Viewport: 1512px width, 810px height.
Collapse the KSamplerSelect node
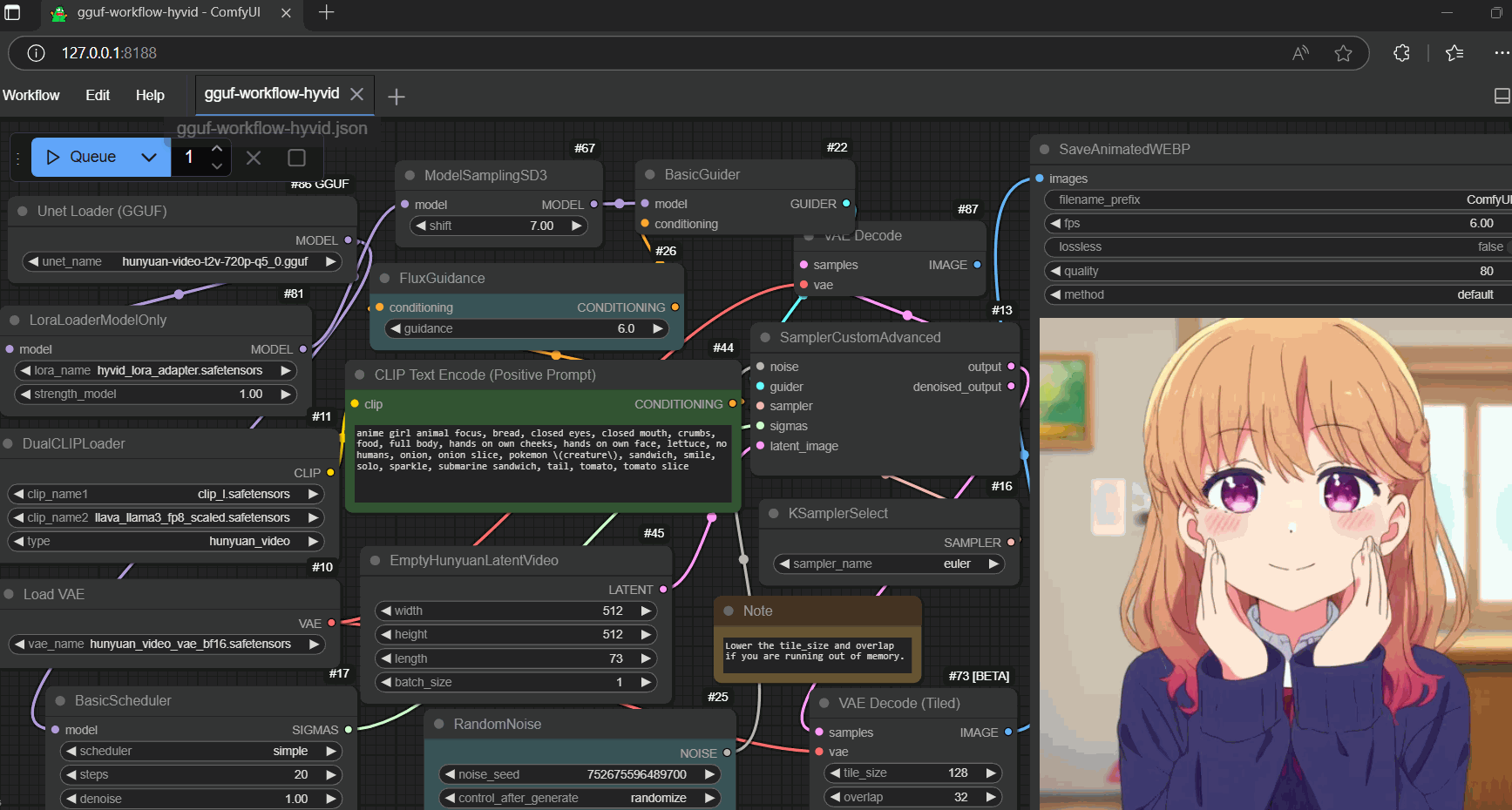[774, 513]
